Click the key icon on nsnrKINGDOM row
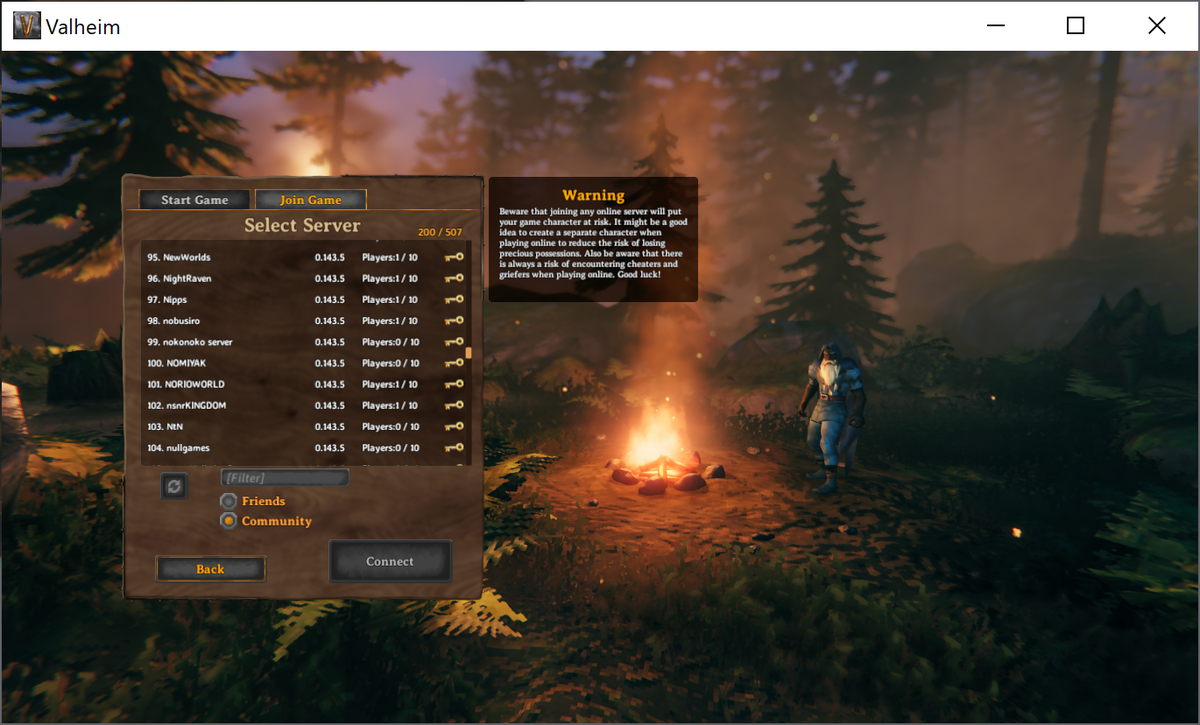 [454, 405]
